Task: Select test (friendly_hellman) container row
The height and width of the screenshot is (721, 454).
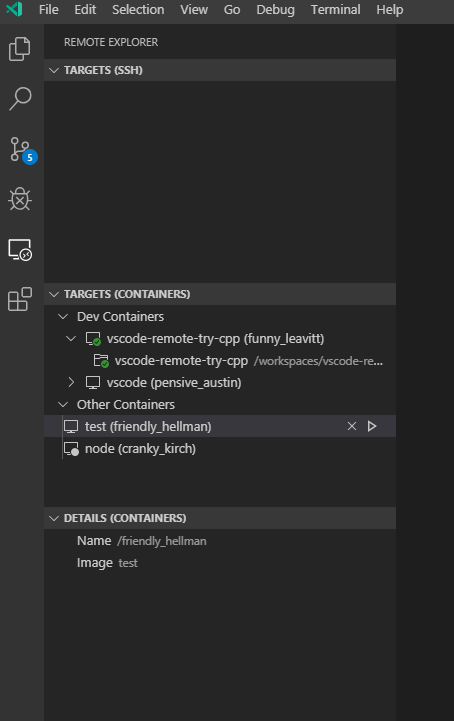Action: pos(220,427)
